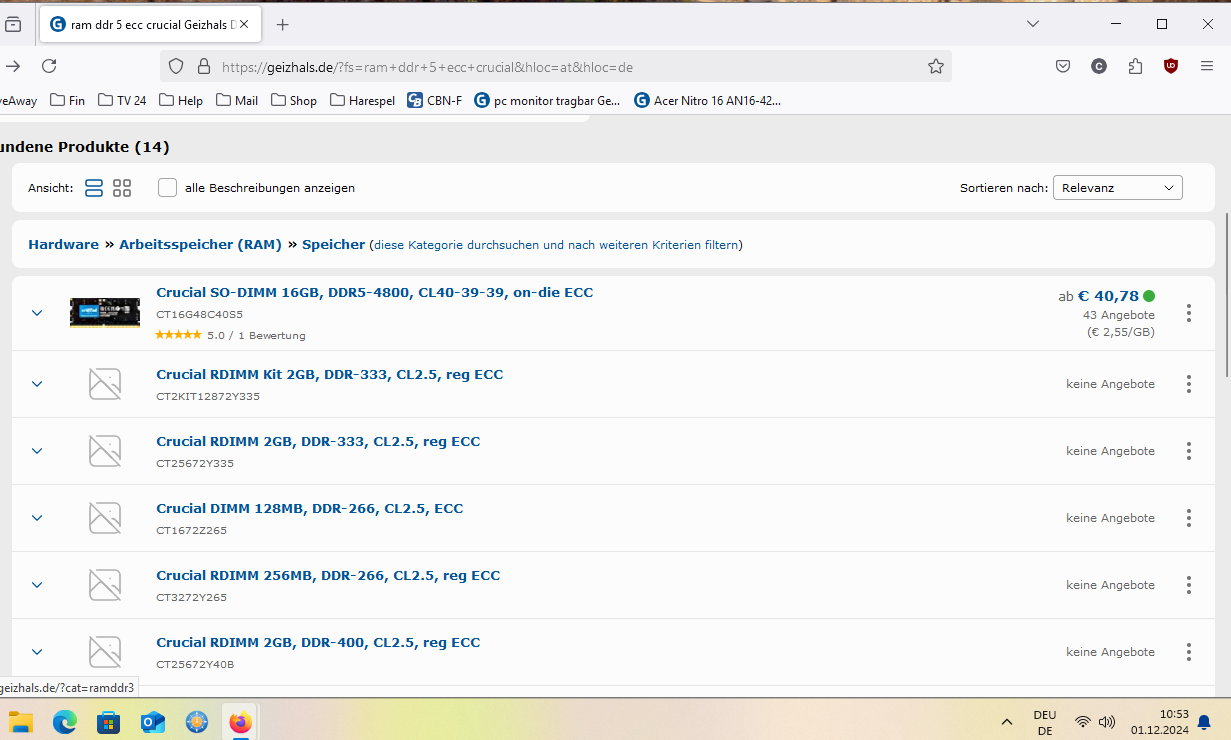Select the ram ddr 5 ecc crucial tab
Screen dimensions: 1231x740
[151, 24]
